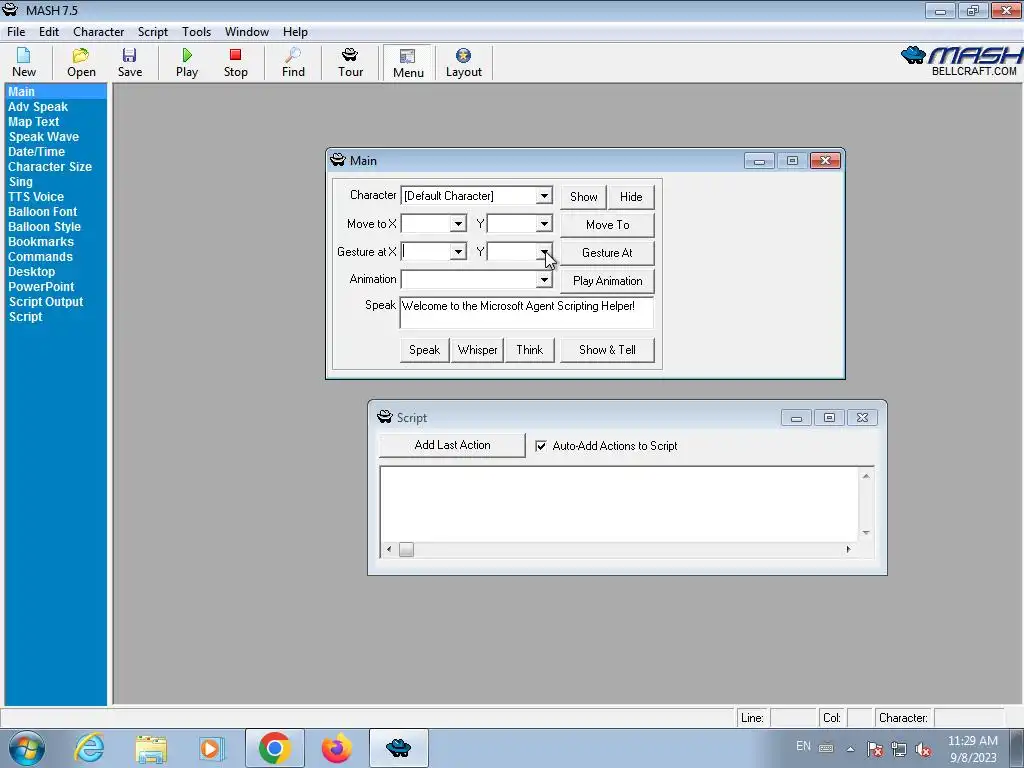Image resolution: width=1024 pixels, height=768 pixels.
Task: Stop playback with the red Stop icon
Action: [x=235, y=63]
